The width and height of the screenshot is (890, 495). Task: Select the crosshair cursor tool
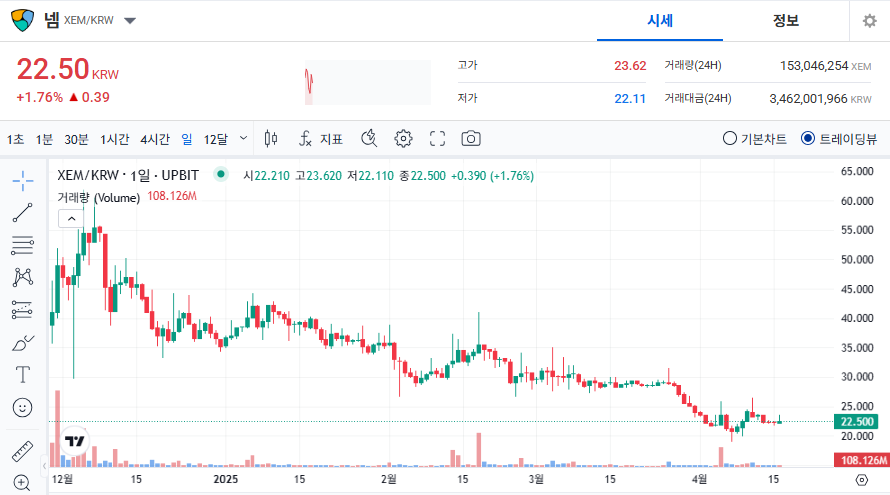tap(23, 181)
